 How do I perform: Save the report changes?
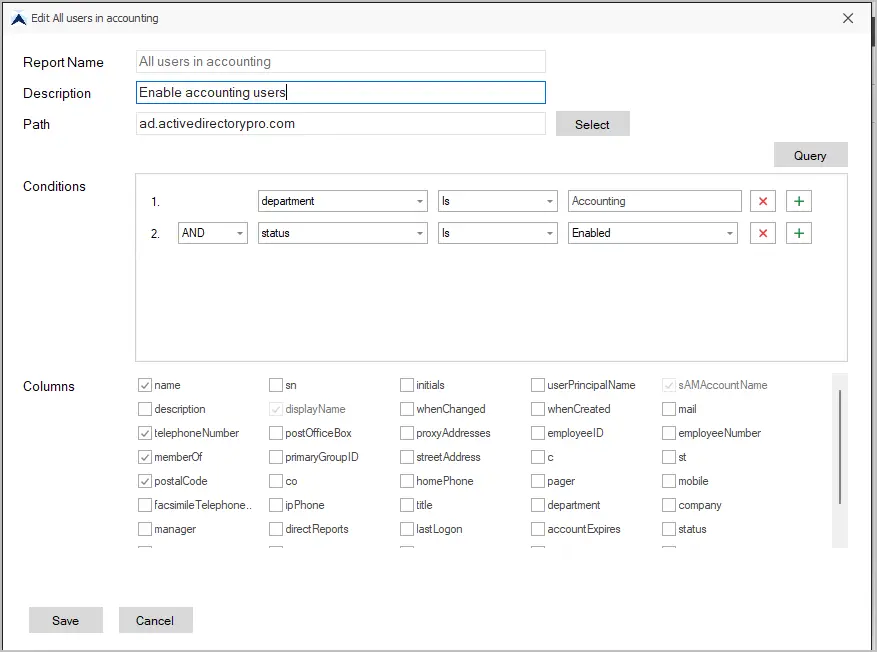(66, 620)
